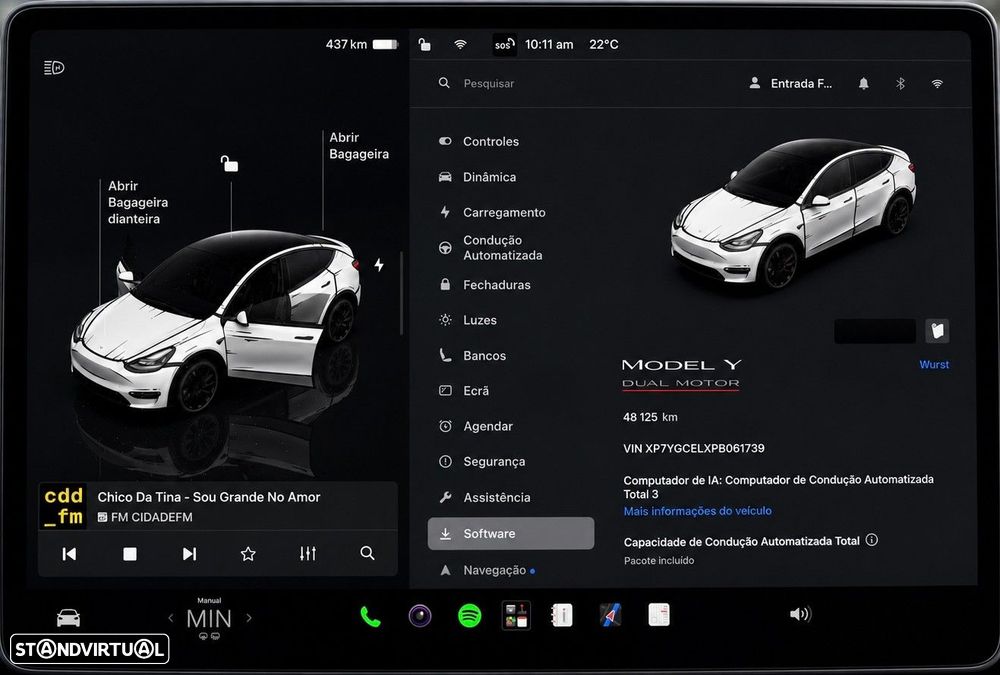
Task: Launch the navigation arrow app in dock
Action: point(610,615)
